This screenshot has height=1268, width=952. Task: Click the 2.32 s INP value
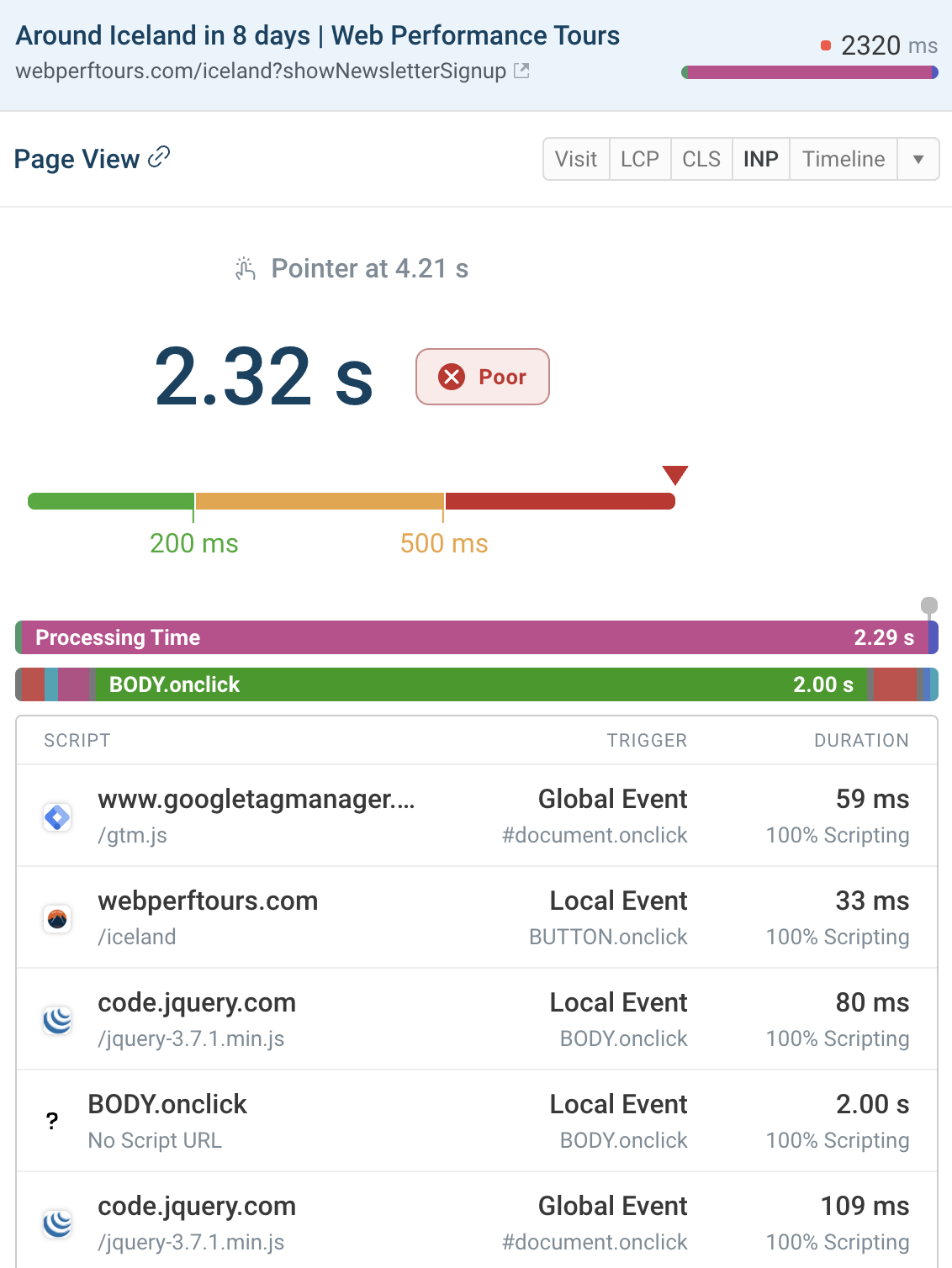click(264, 377)
